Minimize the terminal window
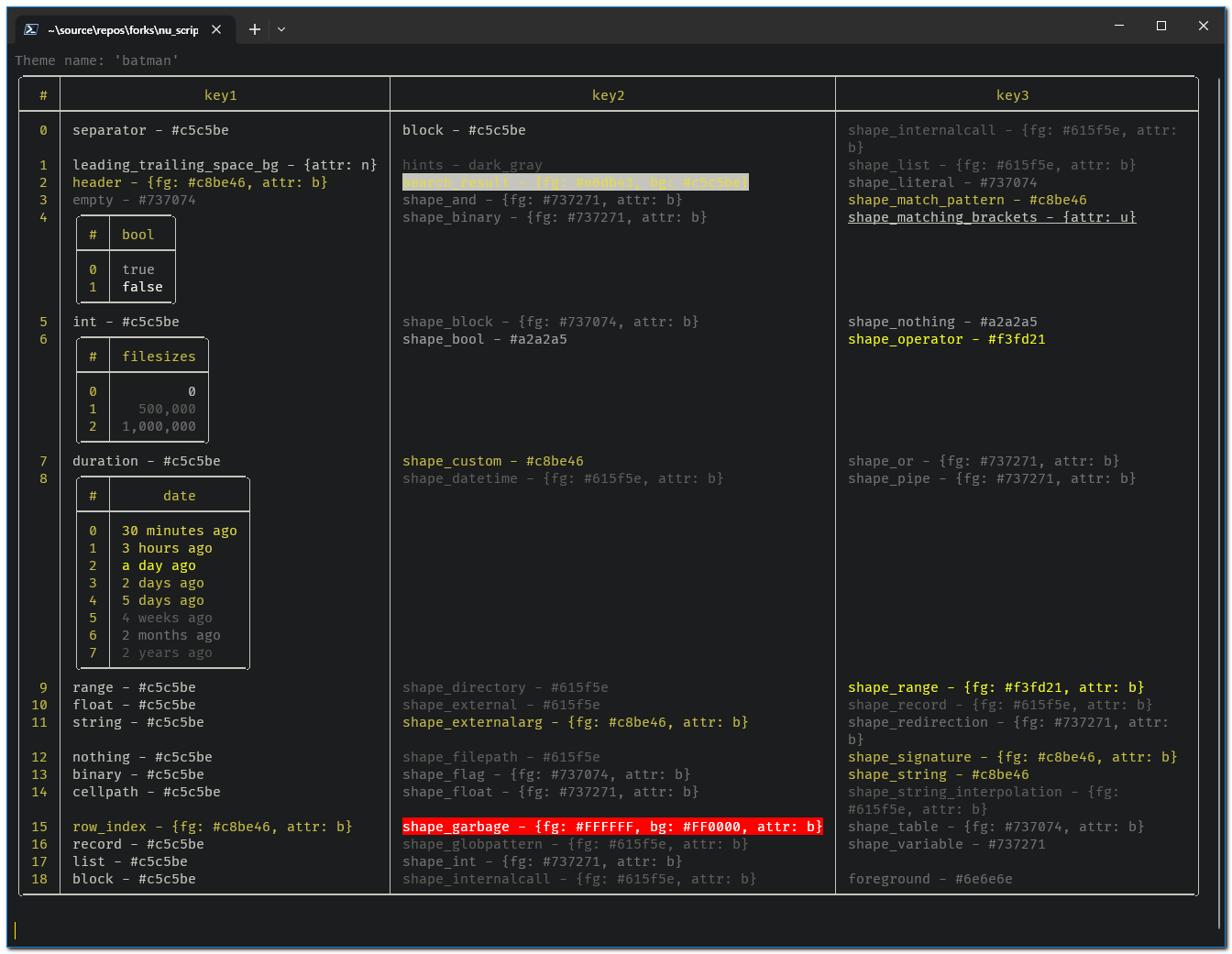1232x954 pixels. [x=1119, y=26]
